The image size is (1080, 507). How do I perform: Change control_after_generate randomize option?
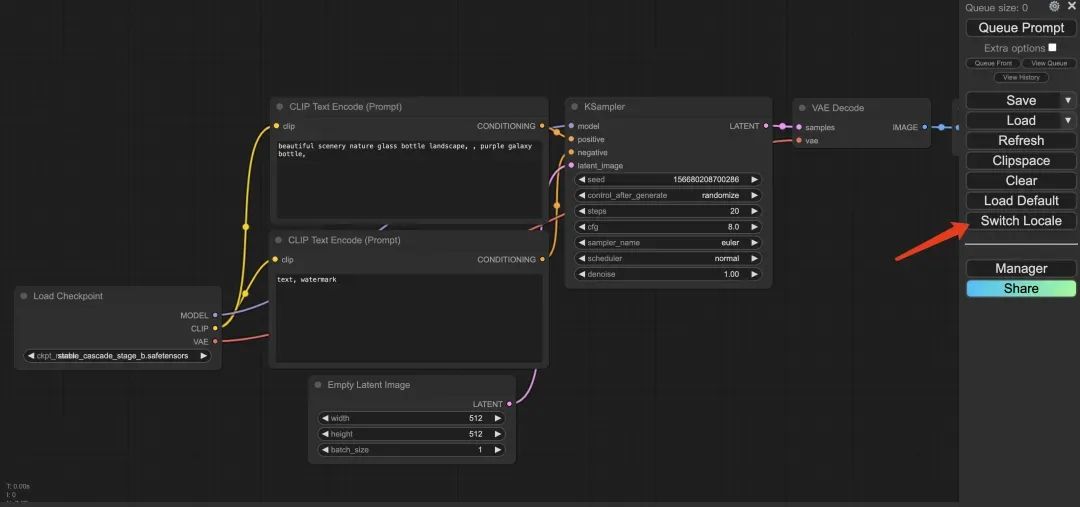pos(667,195)
